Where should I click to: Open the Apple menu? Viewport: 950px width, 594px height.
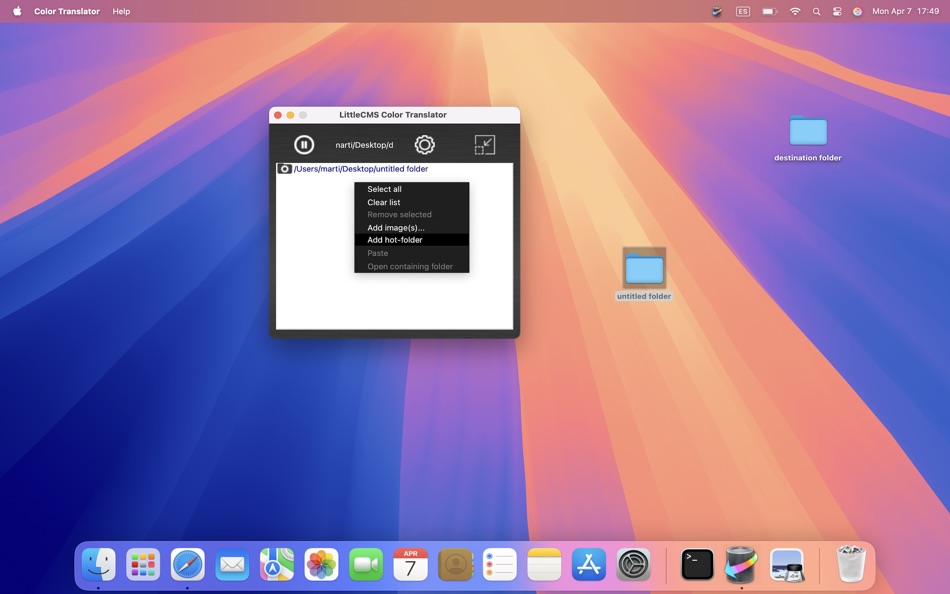(x=17, y=11)
